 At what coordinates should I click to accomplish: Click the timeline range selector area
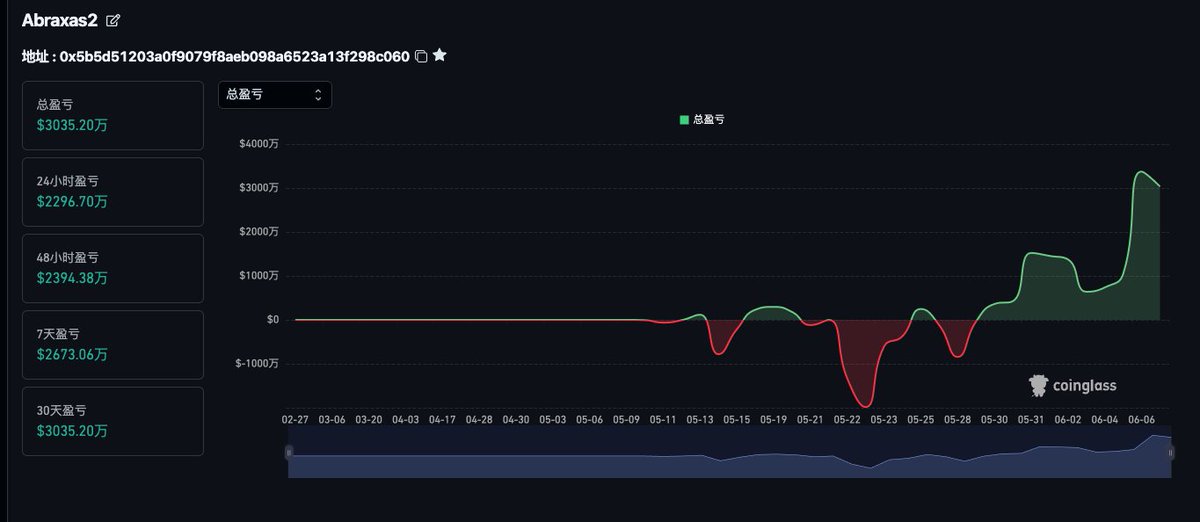(x=730, y=455)
